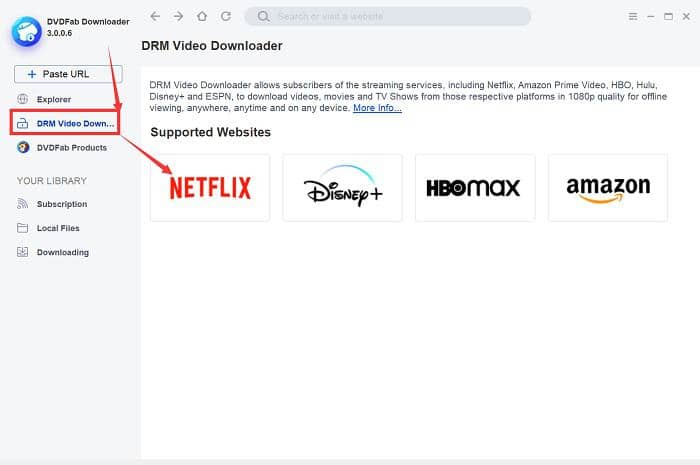Select DRM Video Downloader sidebar entry

65,123
